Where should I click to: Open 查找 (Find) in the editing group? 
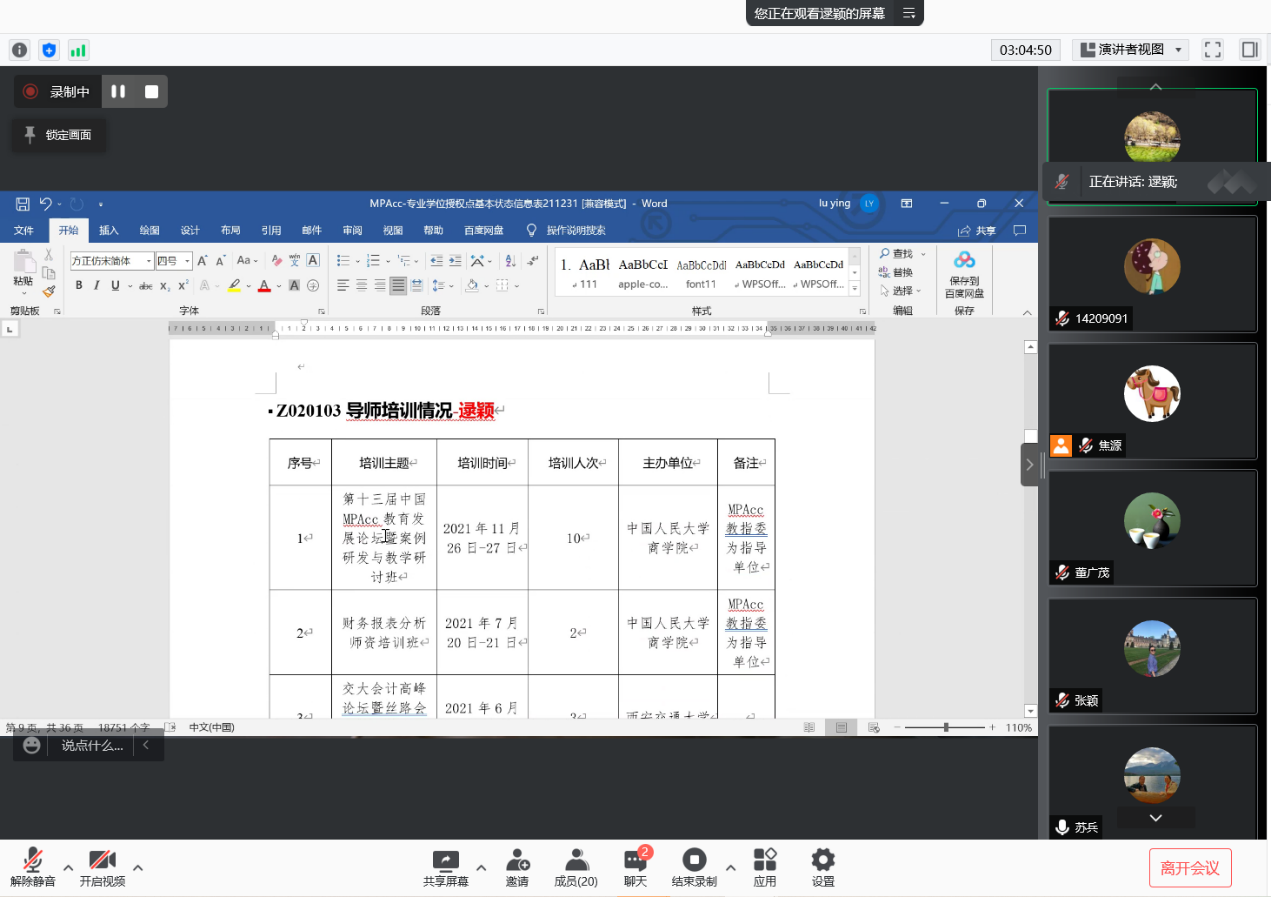click(897, 253)
